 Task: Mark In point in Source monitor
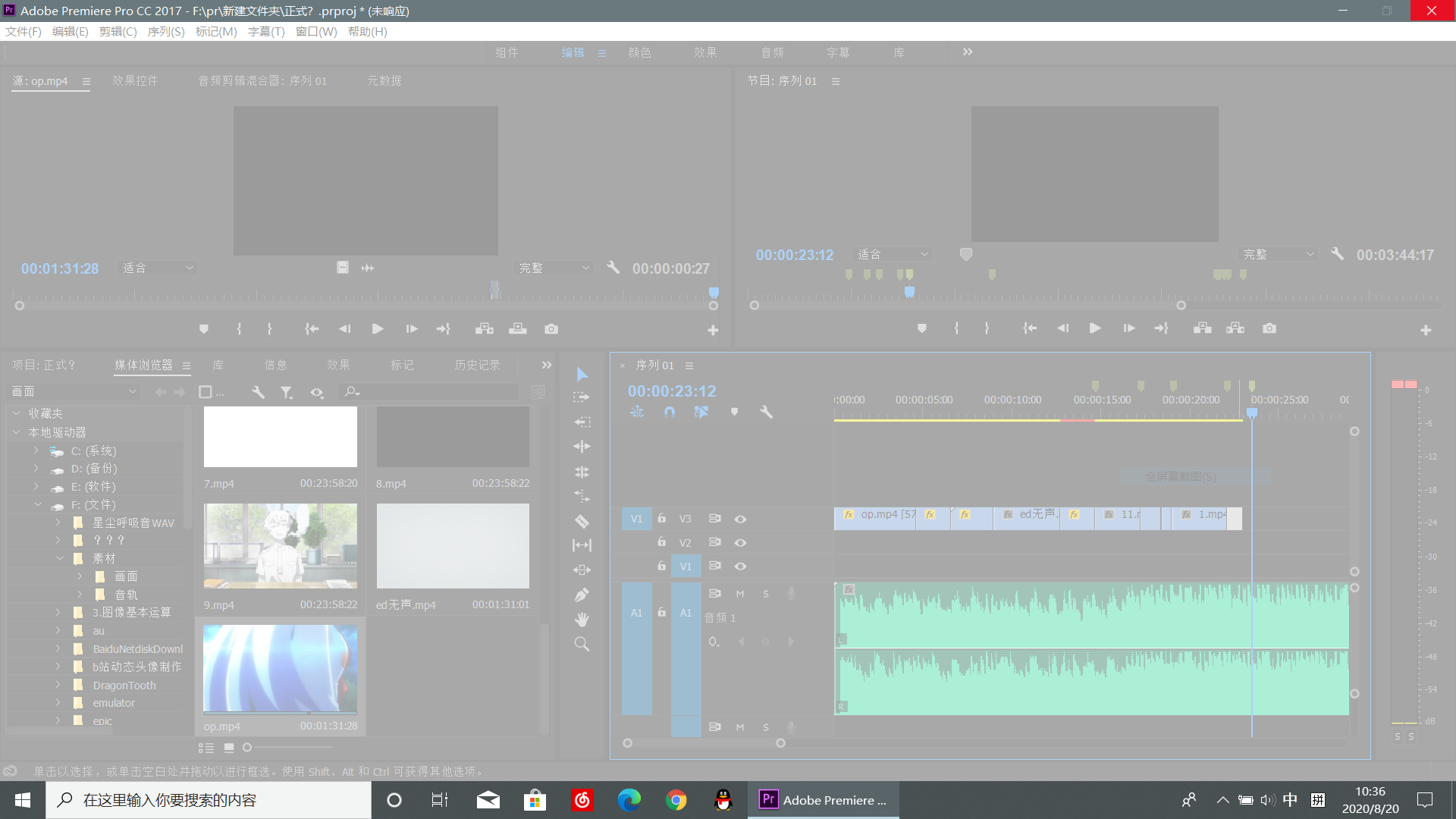click(x=239, y=329)
